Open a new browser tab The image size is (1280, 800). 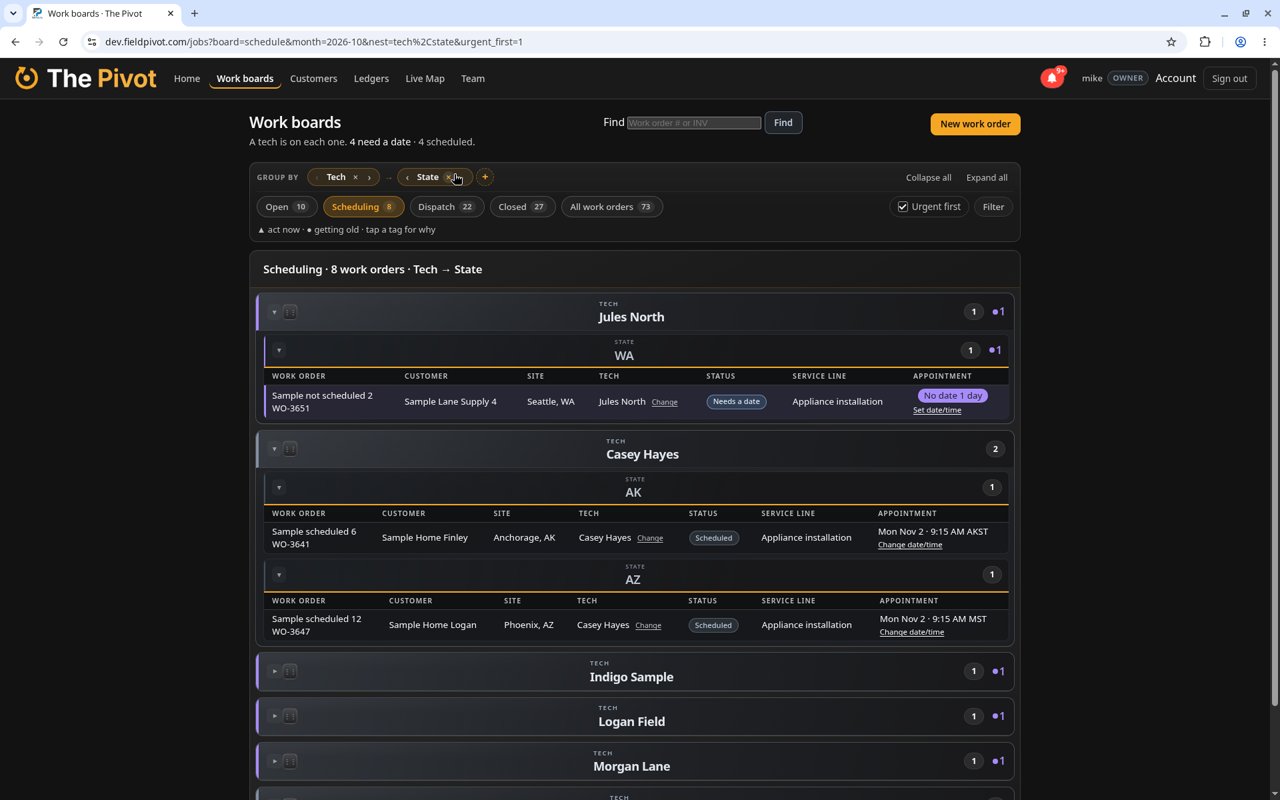coord(195,14)
